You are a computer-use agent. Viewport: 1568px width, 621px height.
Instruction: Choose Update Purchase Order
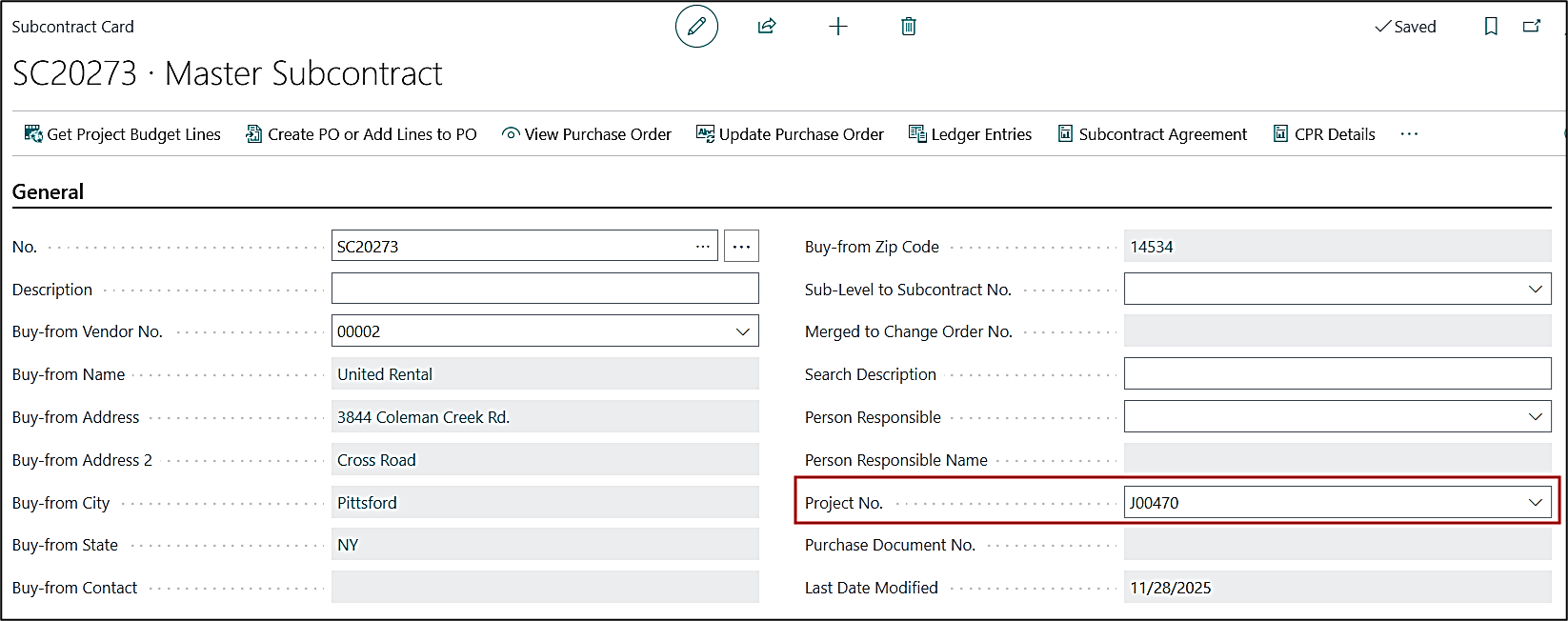click(x=790, y=134)
